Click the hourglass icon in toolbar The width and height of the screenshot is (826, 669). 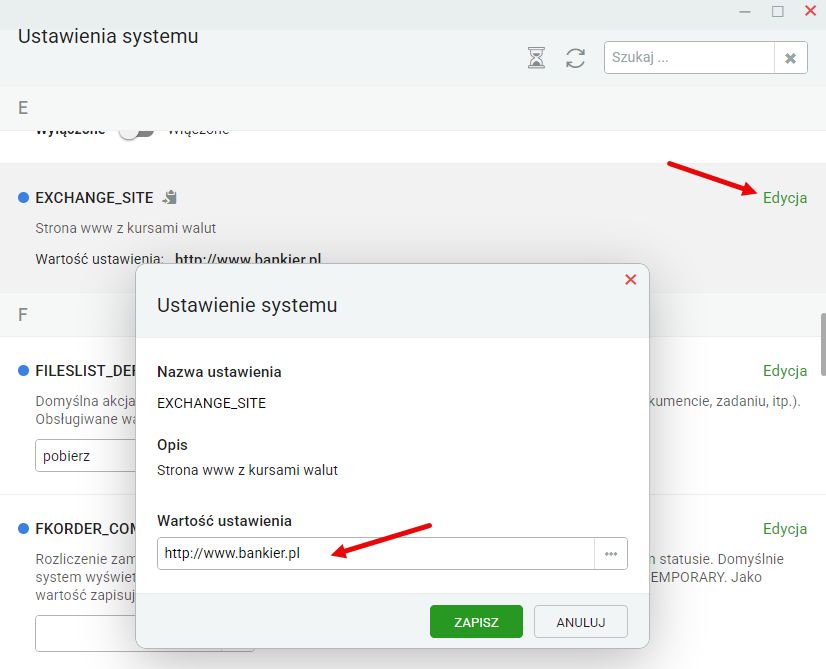(x=536, y=57)
